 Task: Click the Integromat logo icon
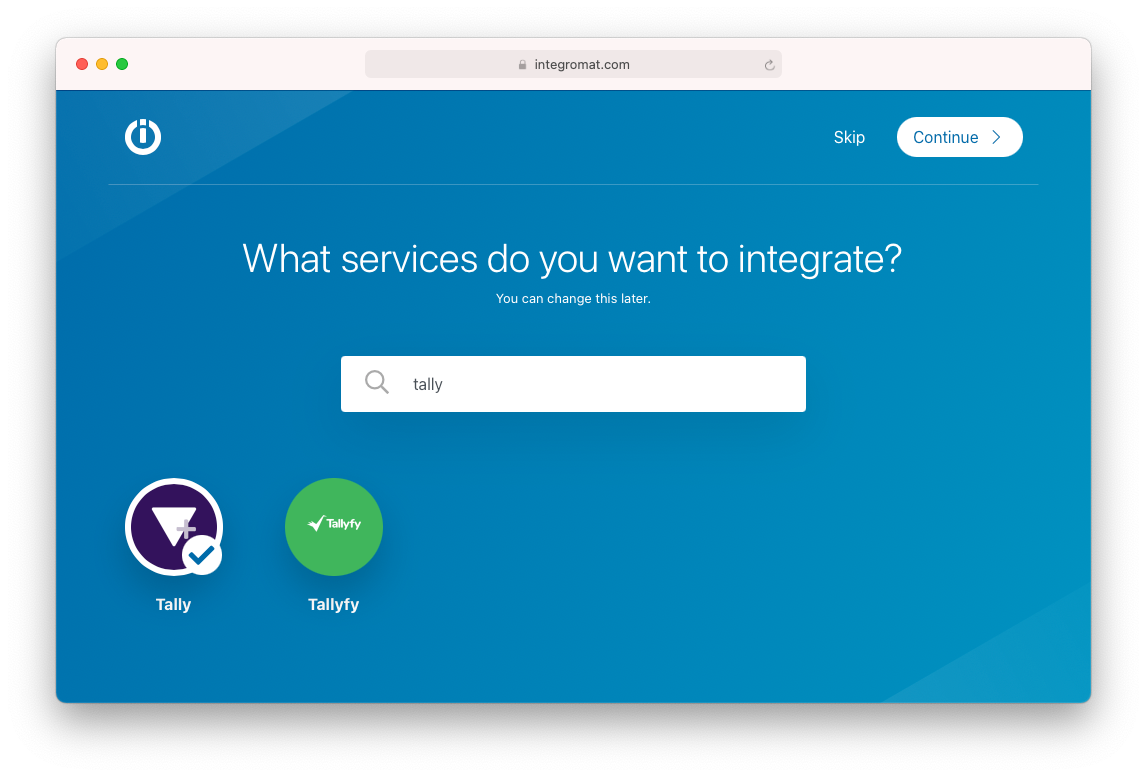pos(143,137)
